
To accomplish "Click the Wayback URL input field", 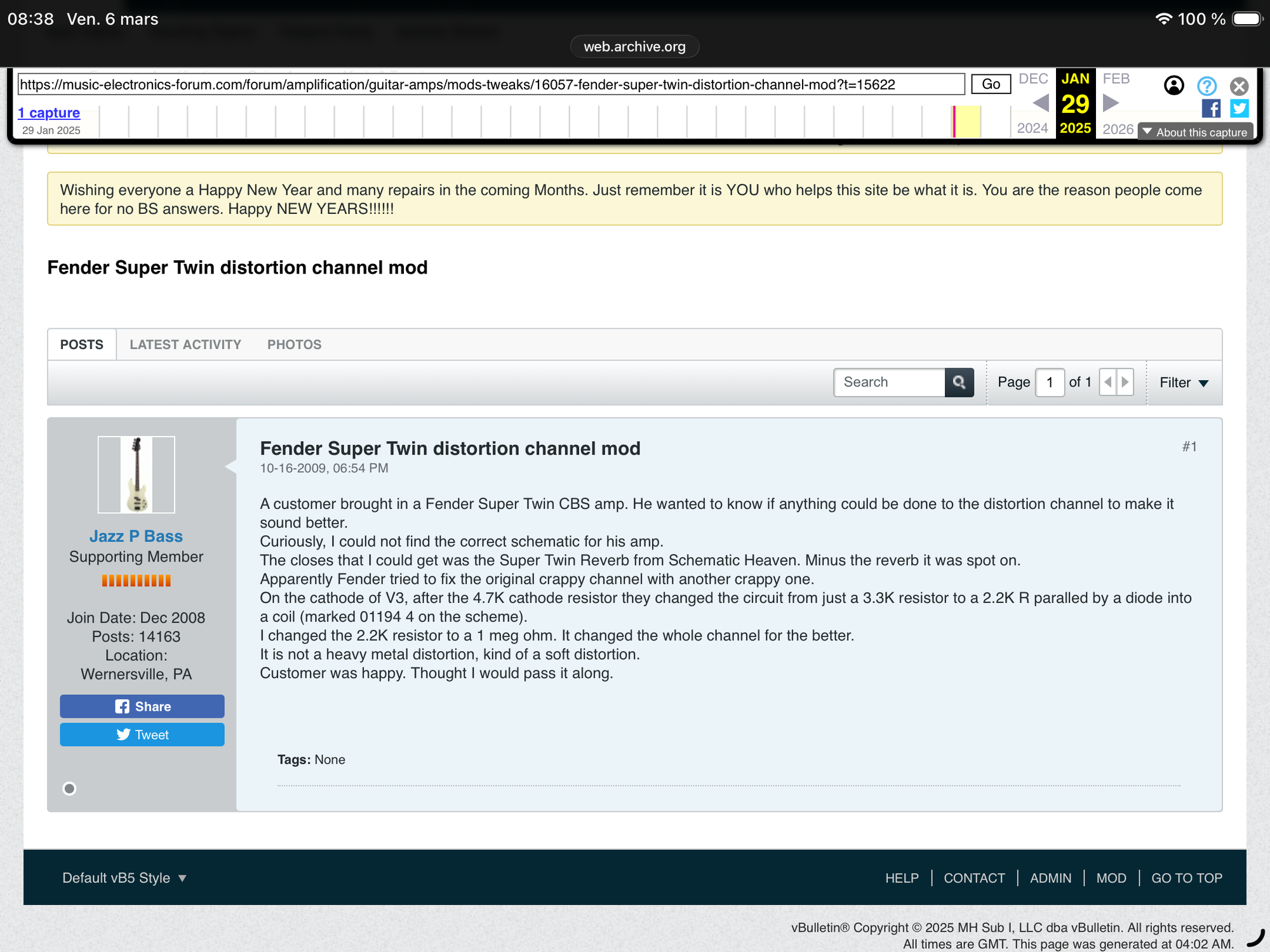I will point(491,84).
